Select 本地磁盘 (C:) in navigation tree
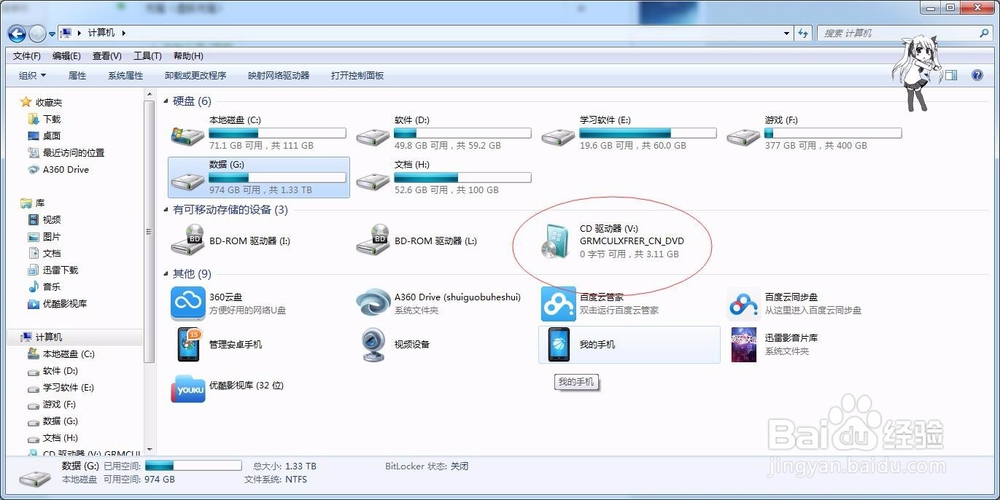Viewport: 1000px width, 500px height. [68, 354]
